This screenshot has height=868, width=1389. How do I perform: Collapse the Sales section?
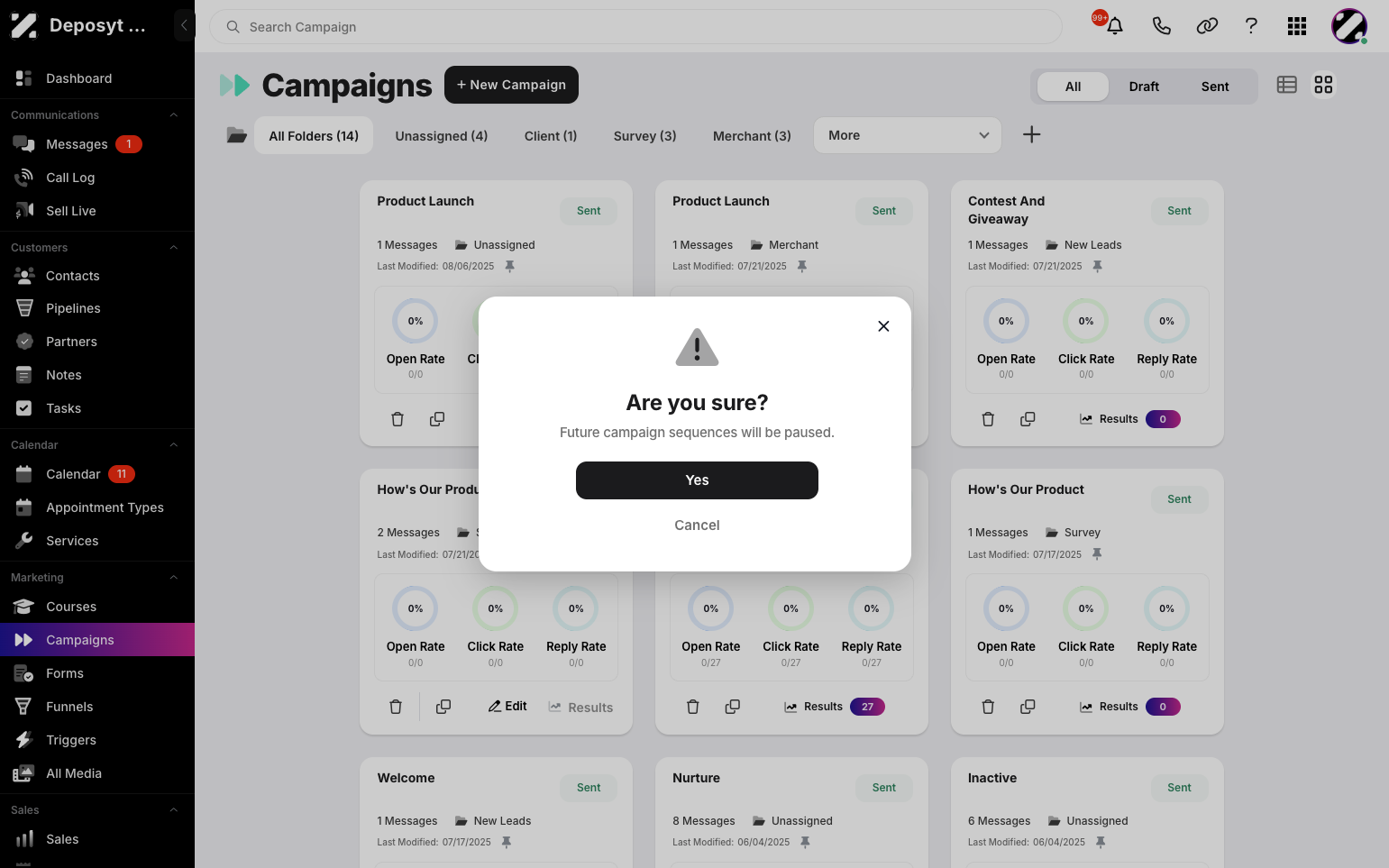tap(173, 810)
